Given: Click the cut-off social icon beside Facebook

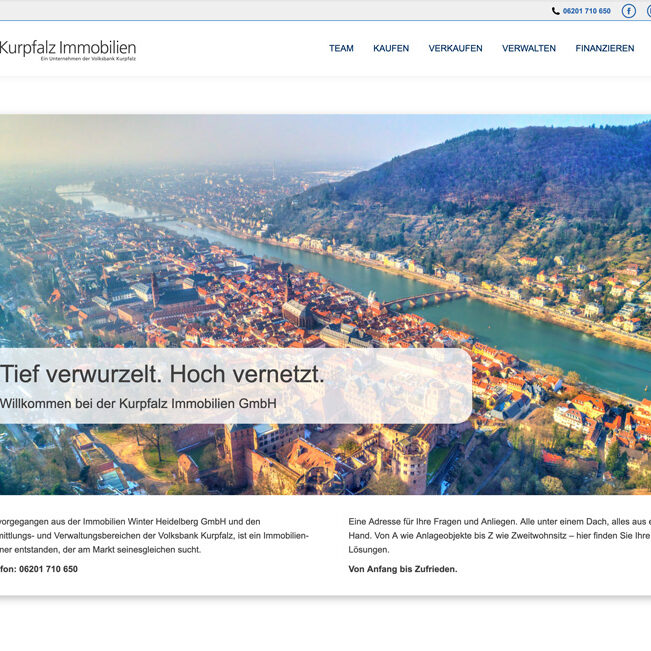Looking at the screenshot, I should (647, 11).
